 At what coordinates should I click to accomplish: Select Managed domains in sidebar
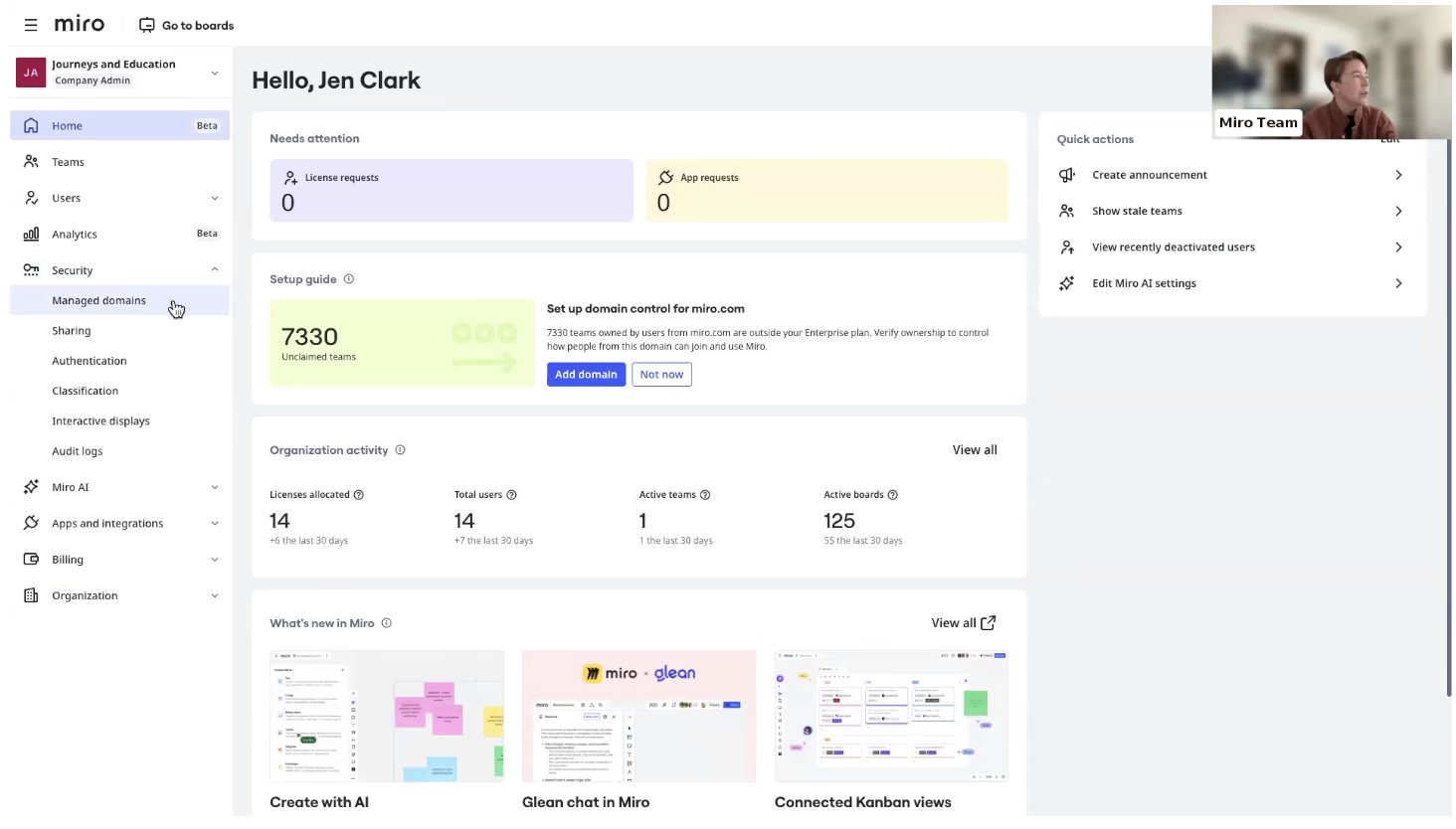tap(119, 300)
